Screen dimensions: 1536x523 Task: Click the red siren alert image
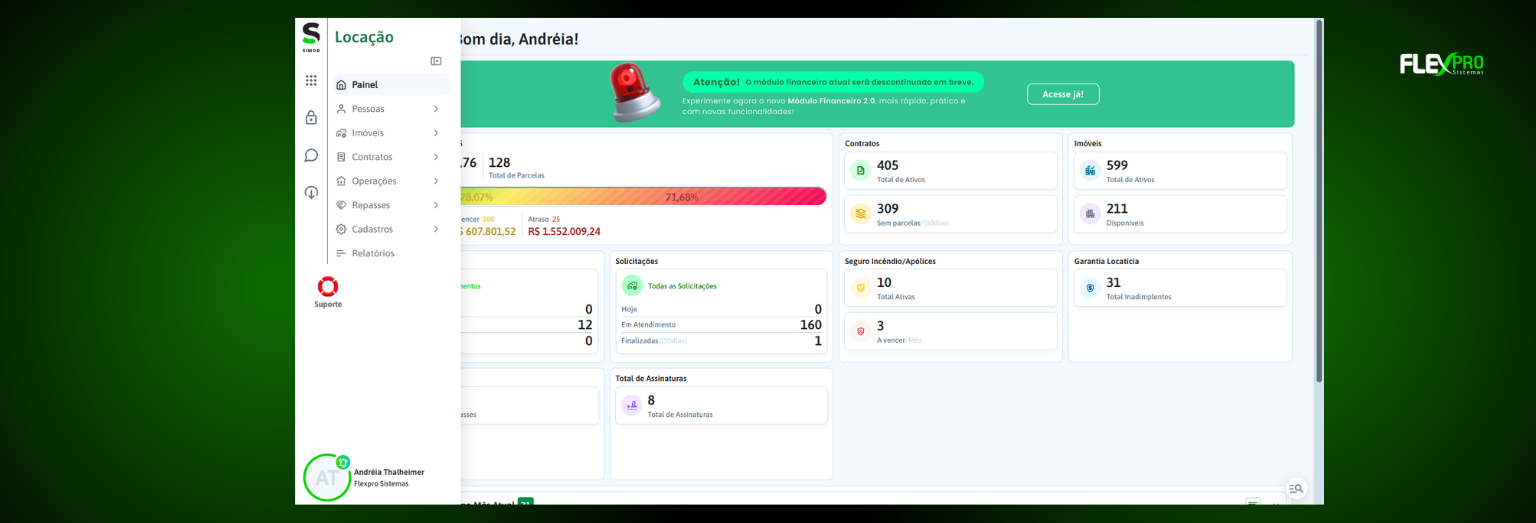[636, 92]
